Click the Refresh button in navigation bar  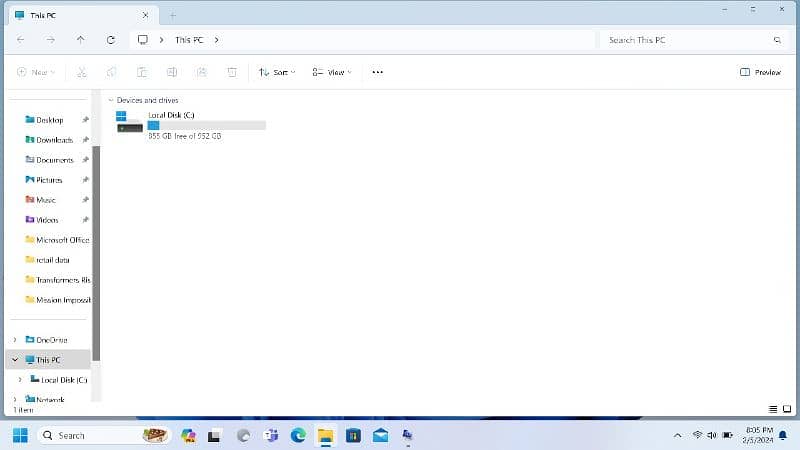point(110,39)
